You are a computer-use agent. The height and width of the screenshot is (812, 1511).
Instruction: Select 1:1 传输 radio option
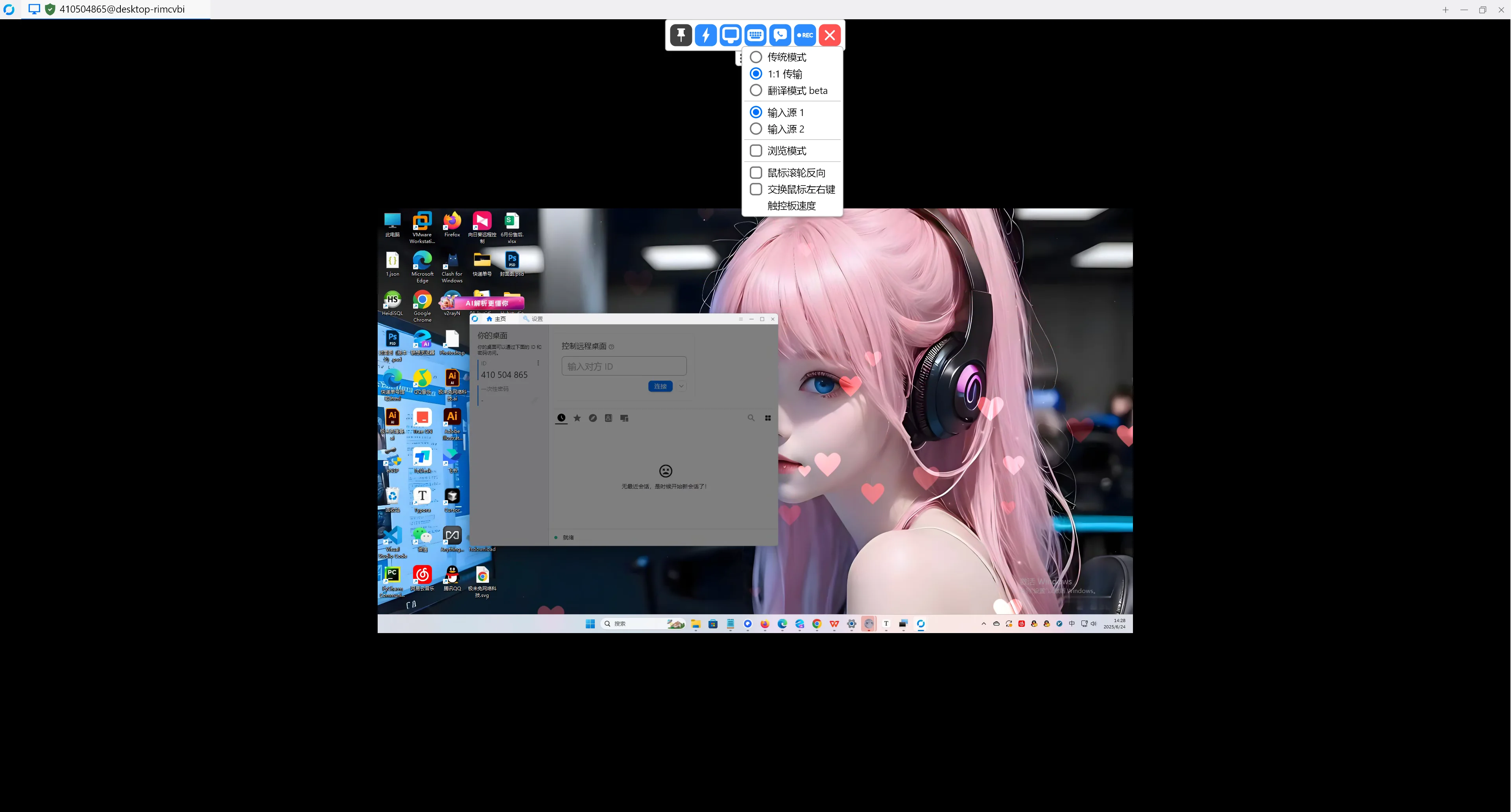tap(776, 74)
